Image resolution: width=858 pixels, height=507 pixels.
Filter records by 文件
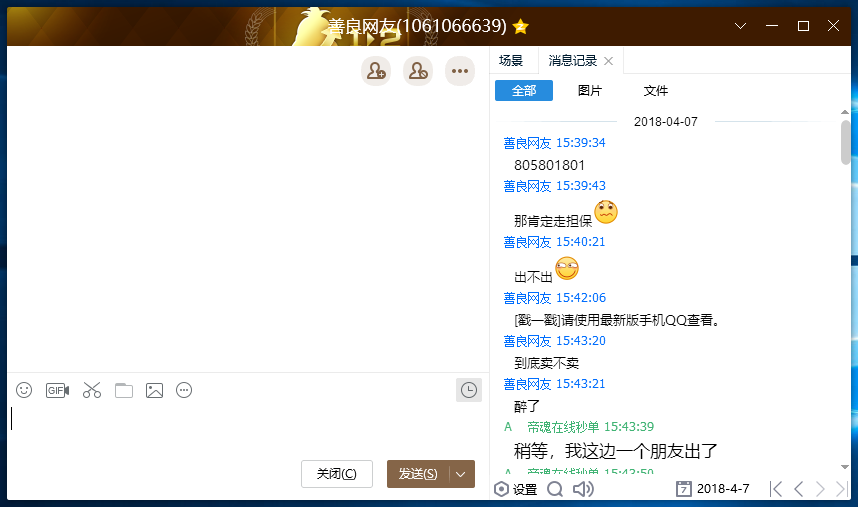(656, 91)
